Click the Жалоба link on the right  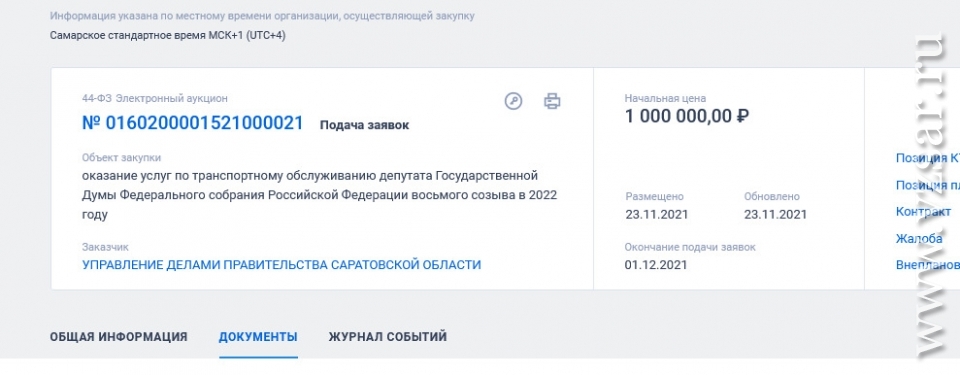tap(919, 238)
